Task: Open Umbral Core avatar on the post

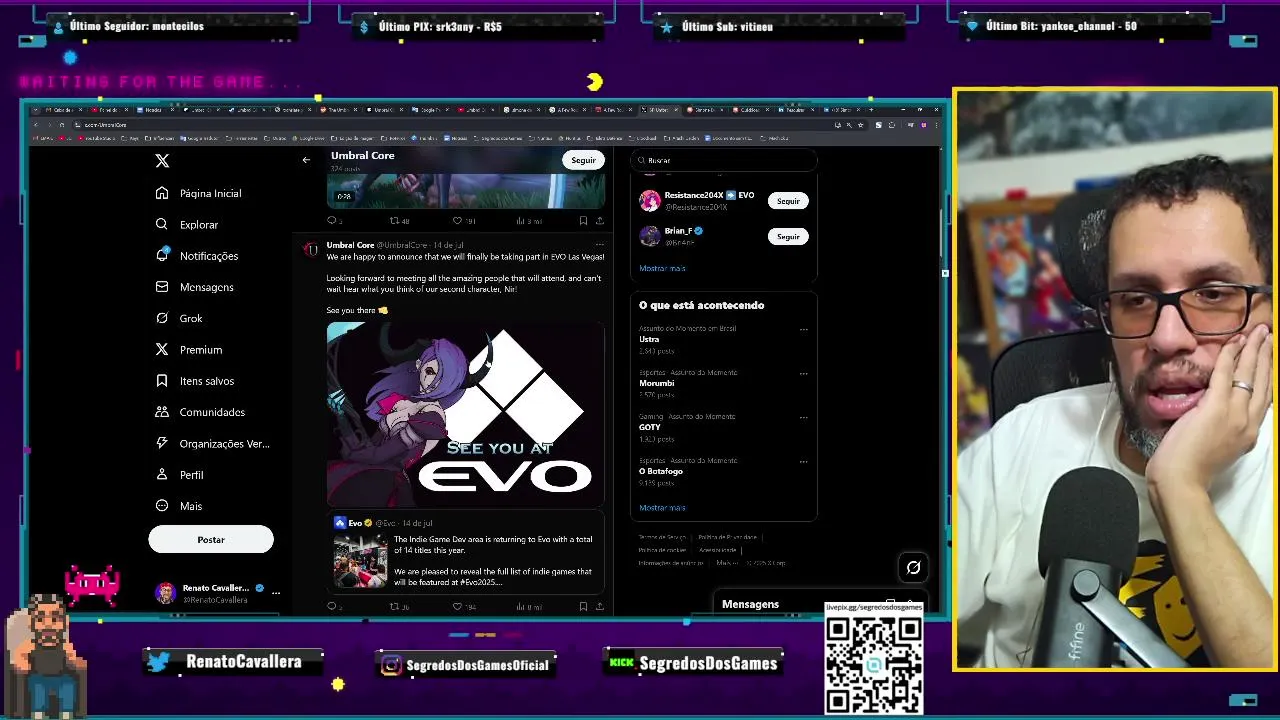Action: (311, 249)
